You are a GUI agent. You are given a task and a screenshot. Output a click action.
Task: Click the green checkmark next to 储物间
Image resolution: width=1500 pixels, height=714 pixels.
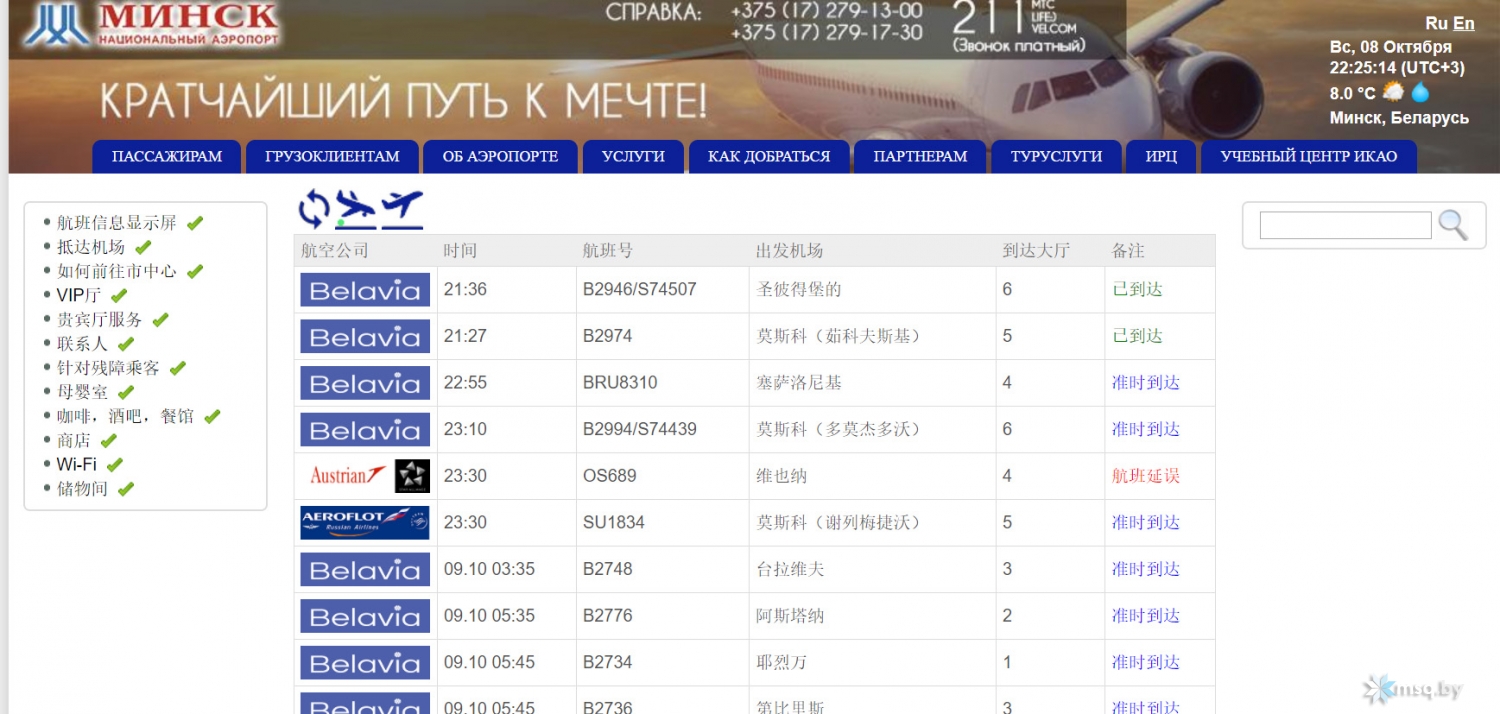tap(125, 489)
